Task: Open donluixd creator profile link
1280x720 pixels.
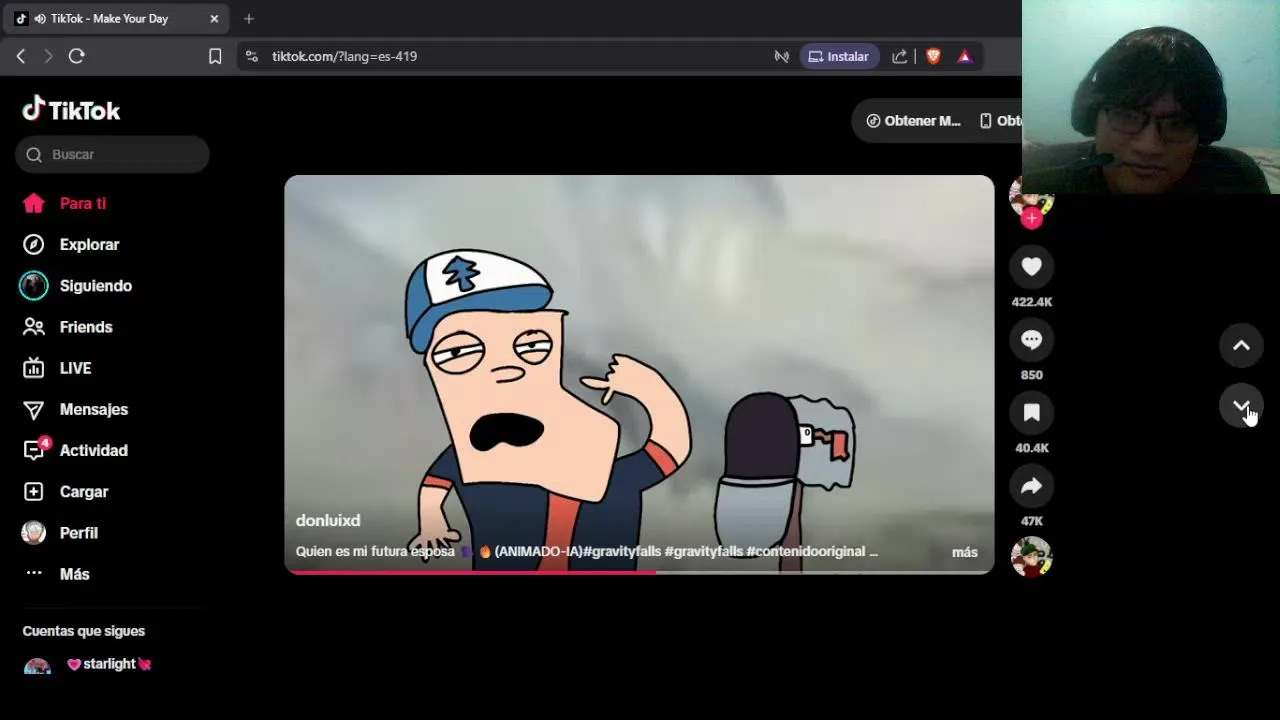Action: tap(328, 520)
